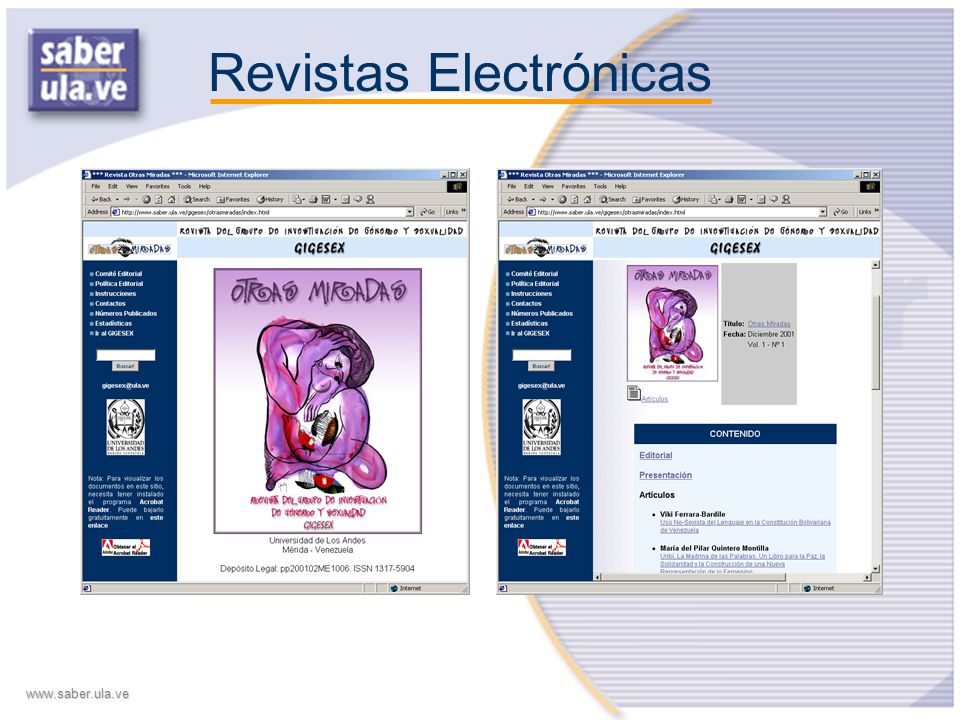Click the Home icon in the left browser window
The width and height of the screenshot is (960, 720).
click(171, 199)
